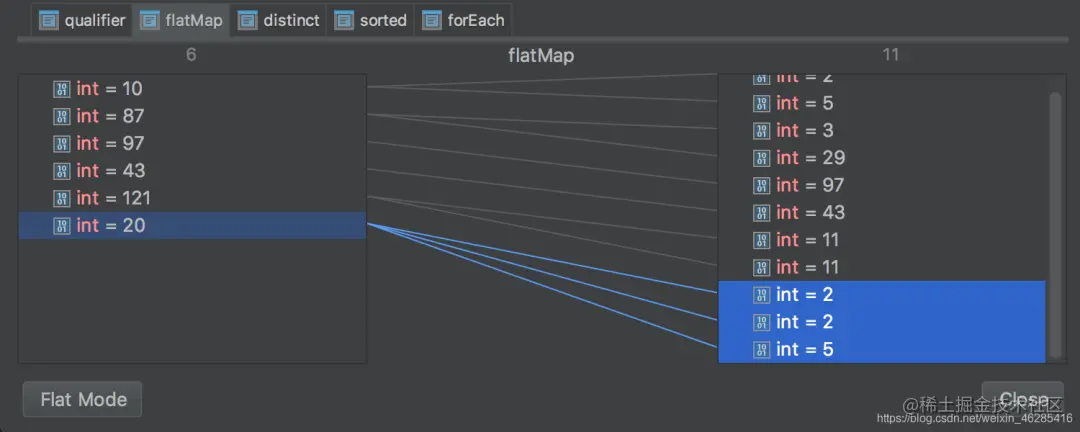Select highlighted int = 5 in output list

coord(882,349)
